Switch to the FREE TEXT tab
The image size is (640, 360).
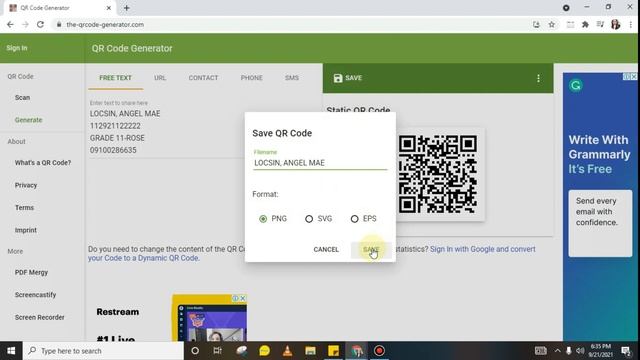(x=116, y=78)
